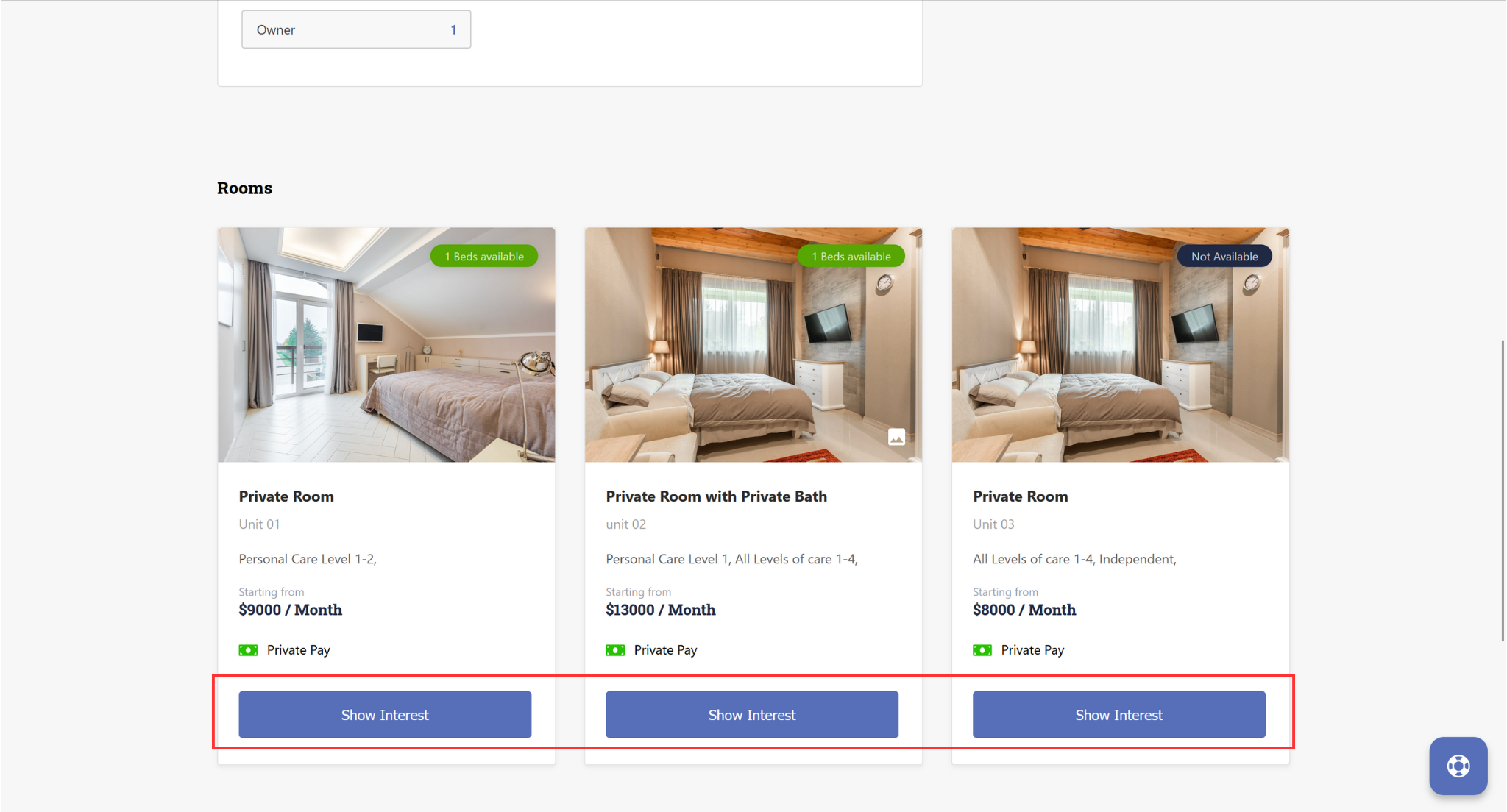
Task: Click the Private Pay cash icon for Unit 03
Action: tap(982, 650)
